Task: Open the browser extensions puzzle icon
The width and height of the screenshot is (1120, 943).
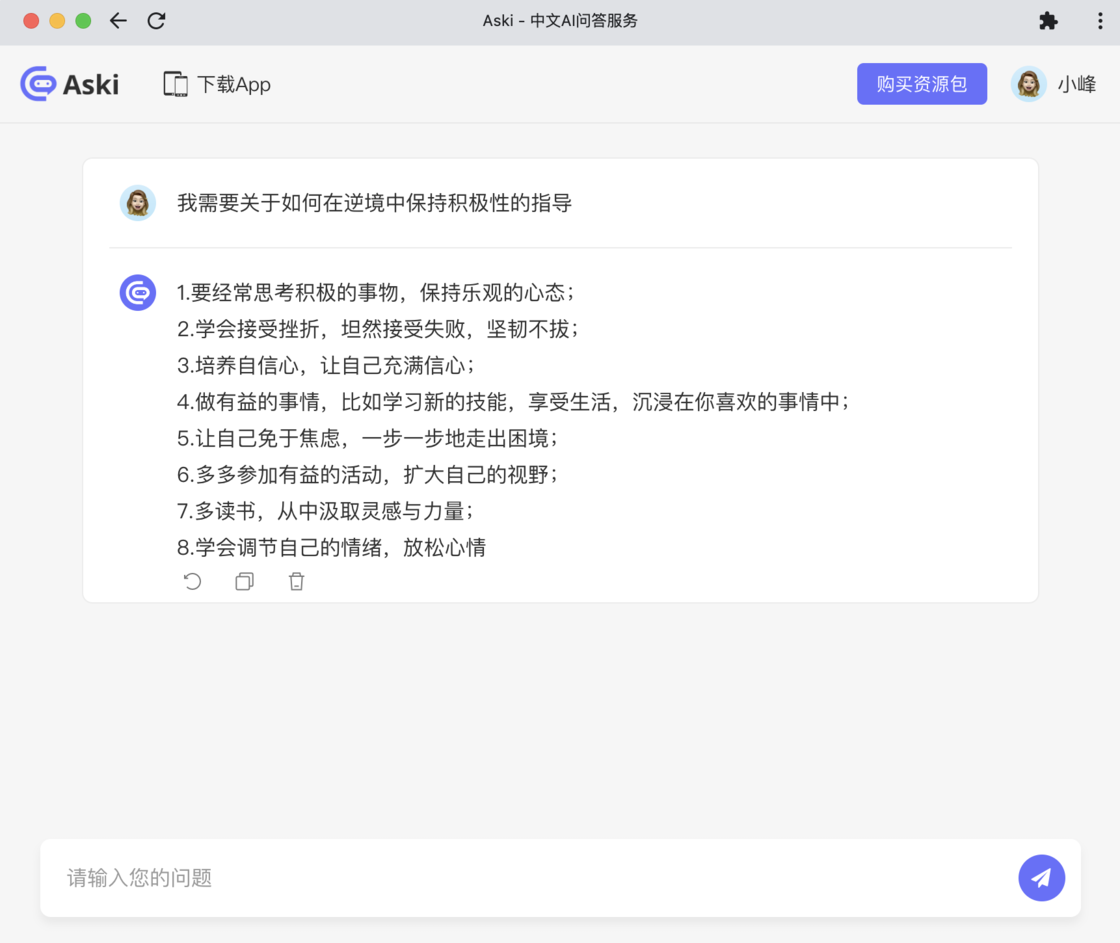Action: (x=1048, y=21)
